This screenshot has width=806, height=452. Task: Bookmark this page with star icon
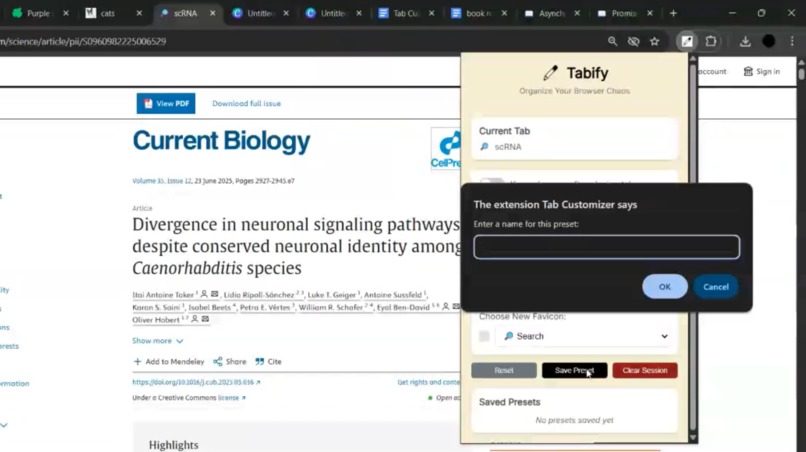[654, 41]
